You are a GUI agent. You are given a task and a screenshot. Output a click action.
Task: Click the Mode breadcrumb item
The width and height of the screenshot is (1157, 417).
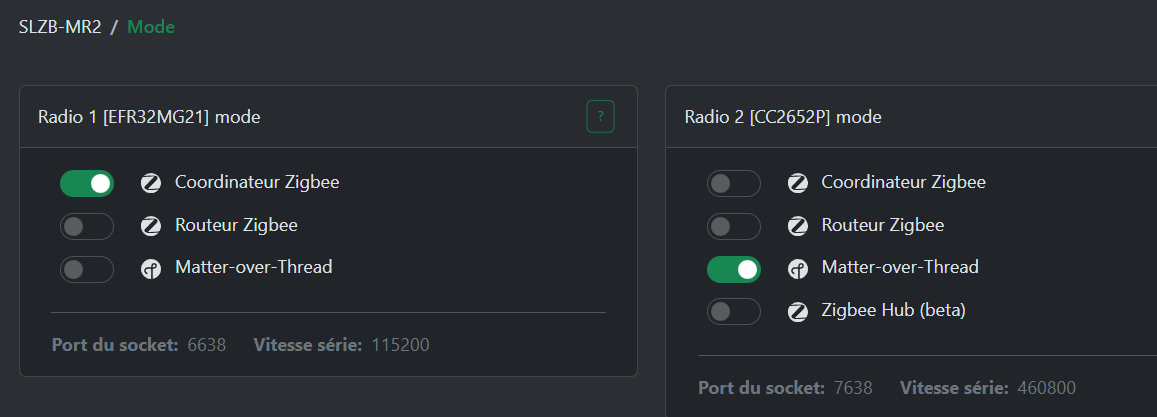pos(151,27)
